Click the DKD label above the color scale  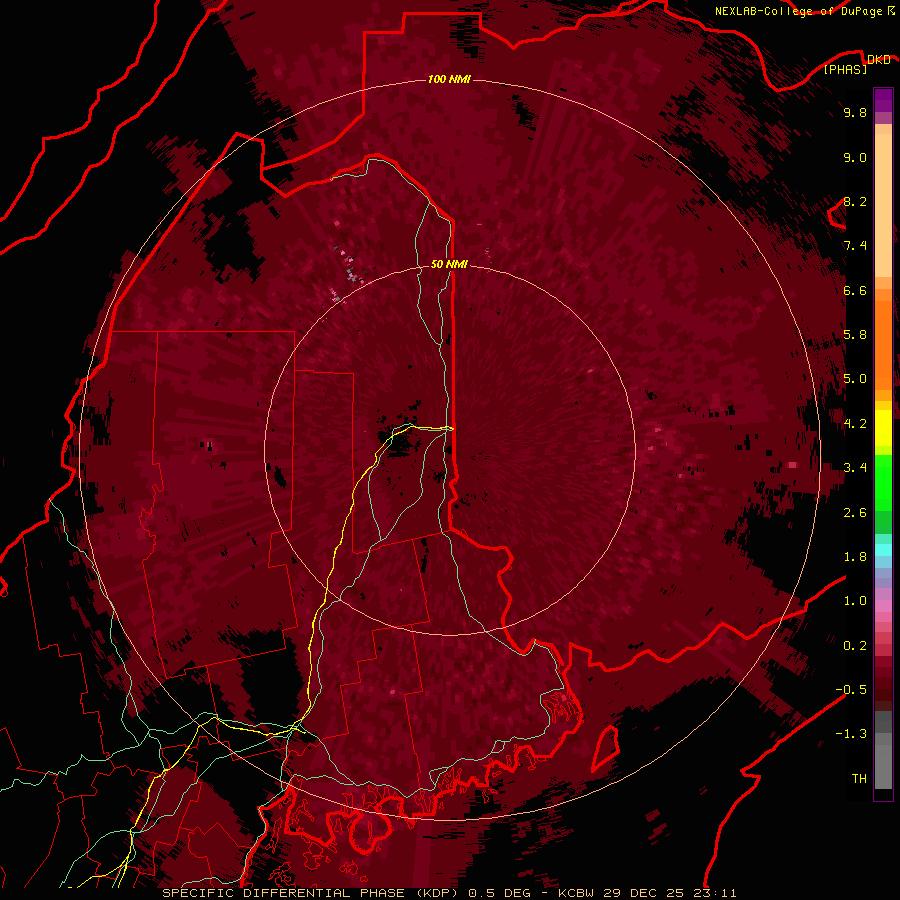(879, 60)
